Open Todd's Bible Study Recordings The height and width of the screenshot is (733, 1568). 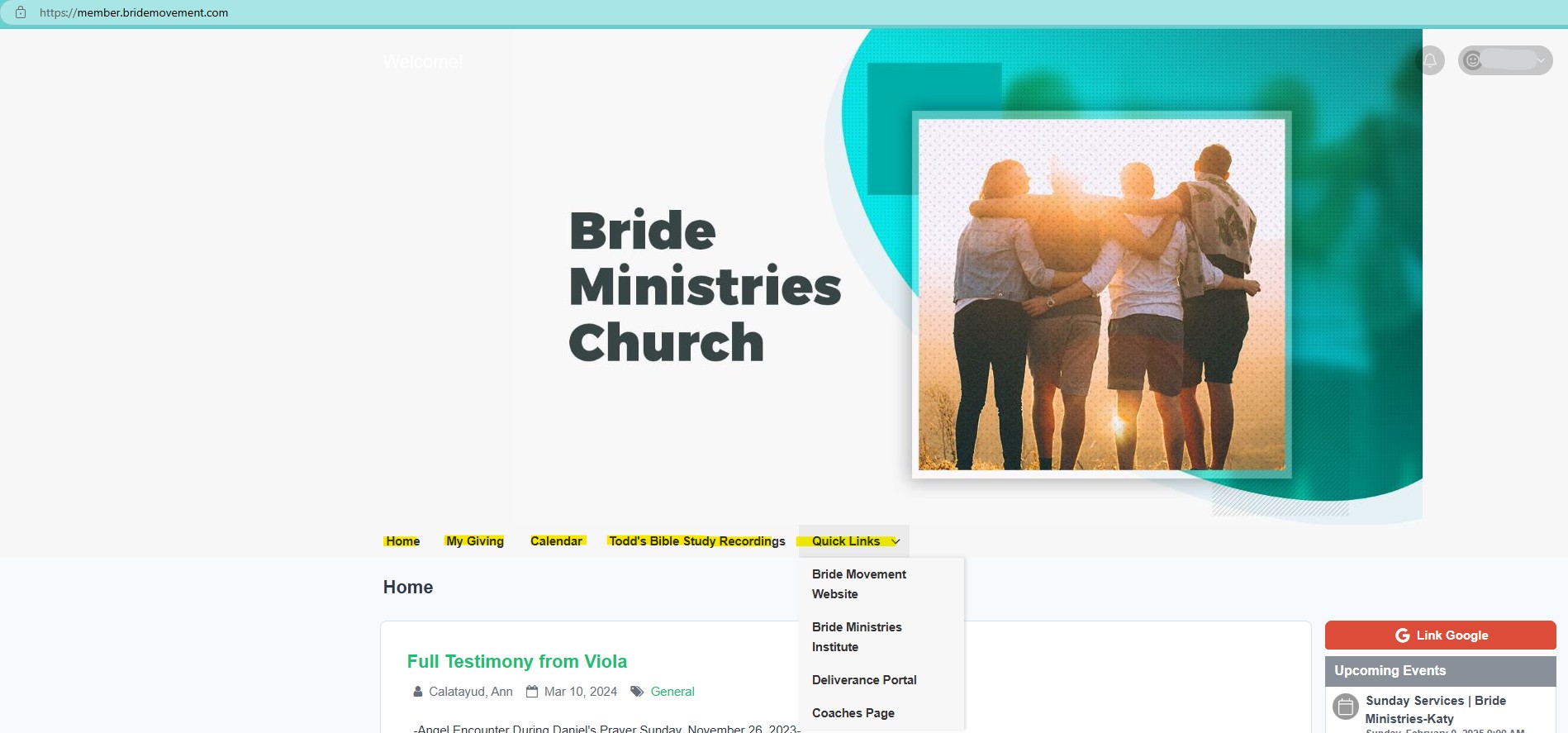click(696, 541)
